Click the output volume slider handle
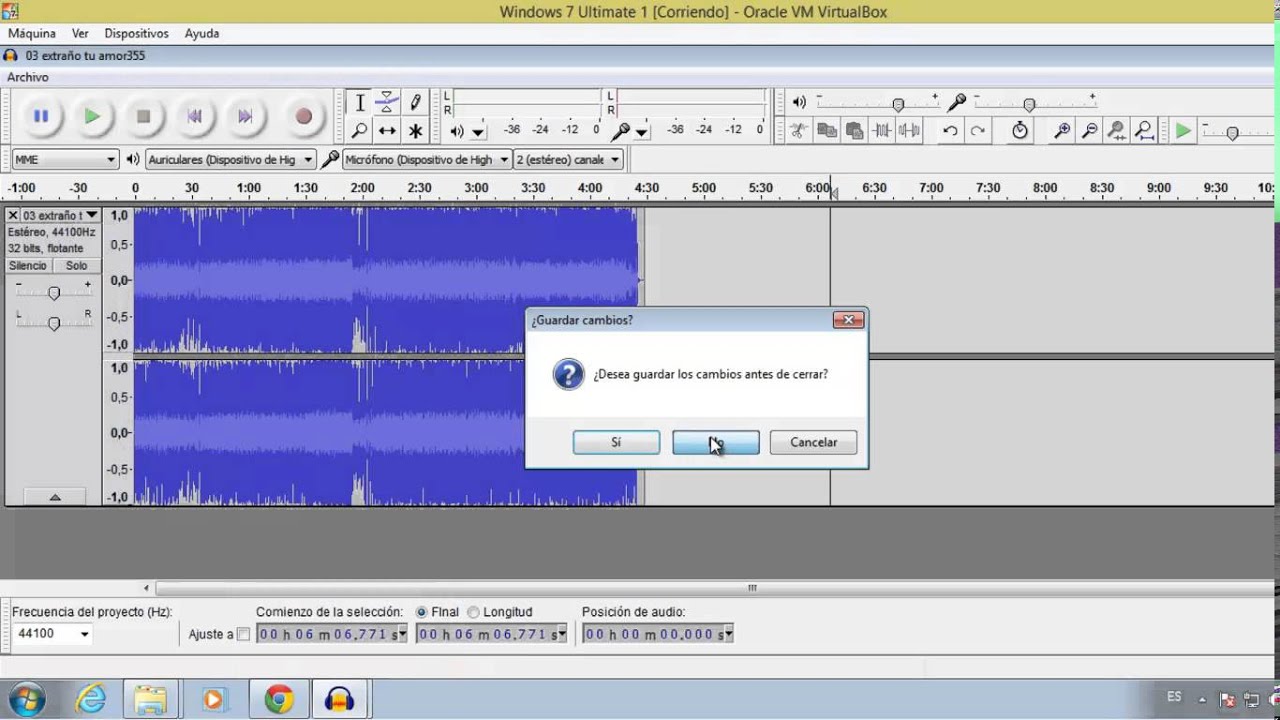The height and width of the screenshot is (720, 1280). 898,105
